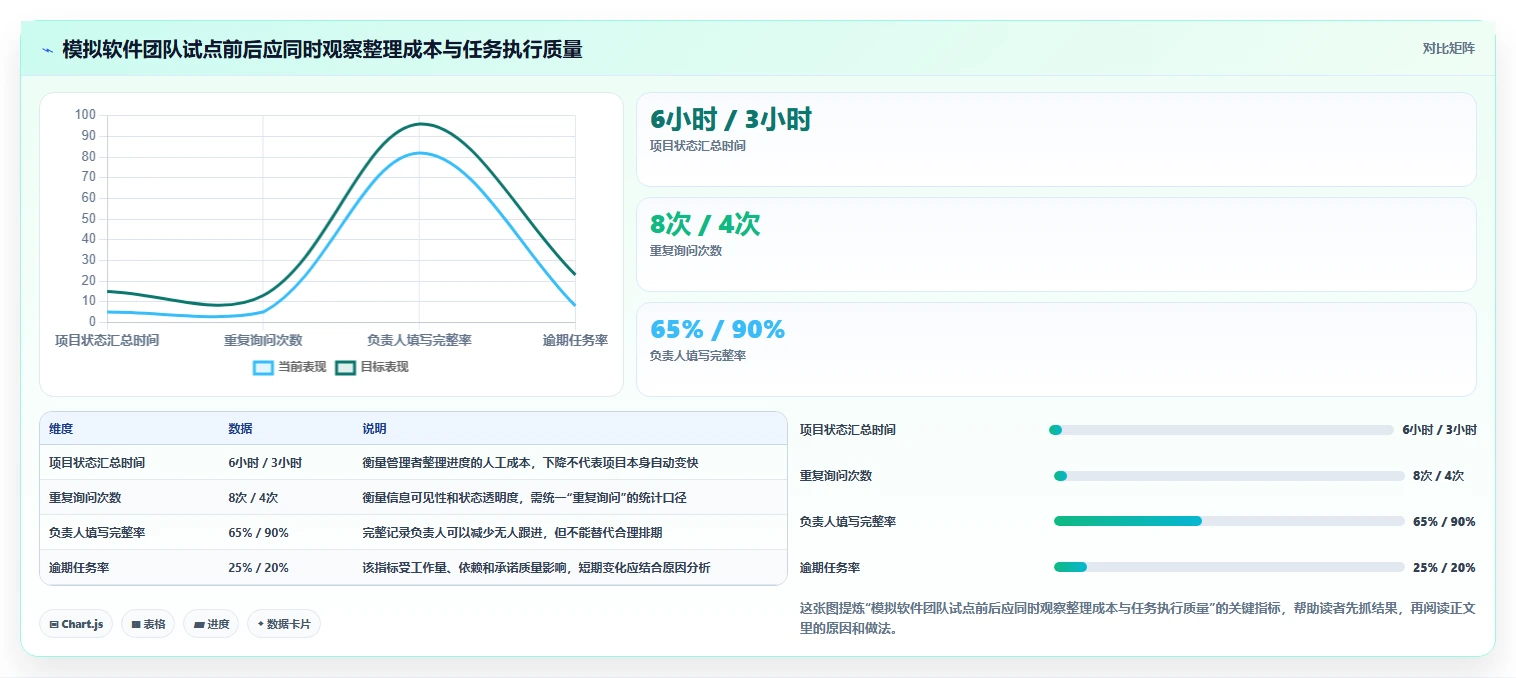Click the 进度 tag chip

(211, 624)
